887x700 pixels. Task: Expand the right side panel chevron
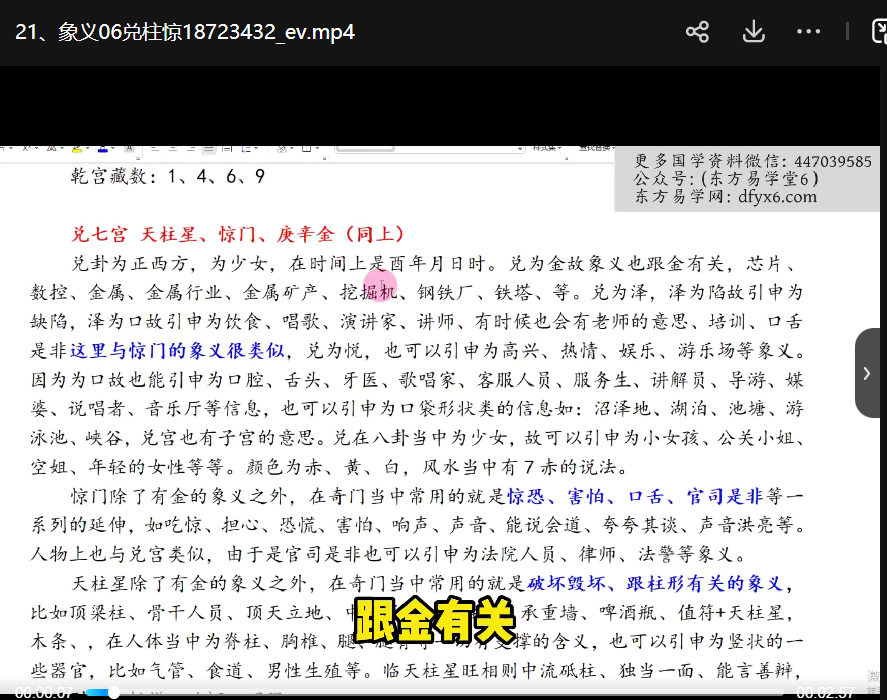[867, 373]
